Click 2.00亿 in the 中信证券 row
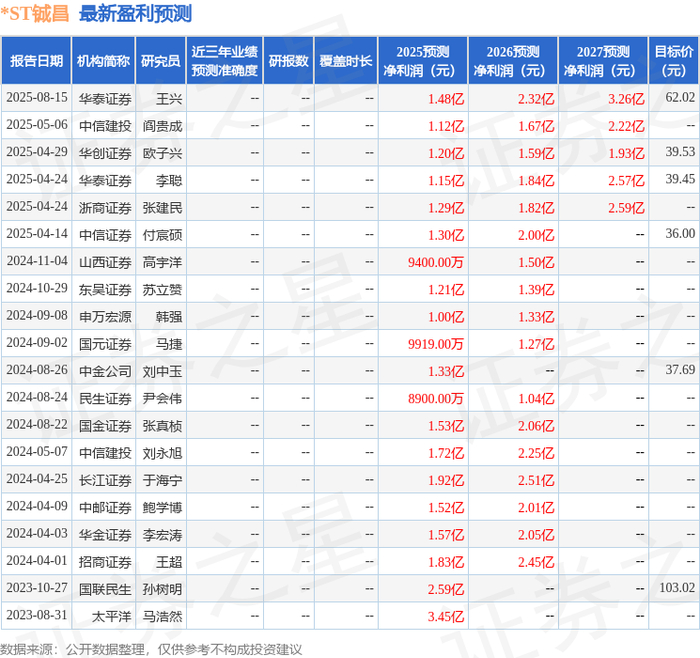This screenshot has height=658, width=700. 536,235
